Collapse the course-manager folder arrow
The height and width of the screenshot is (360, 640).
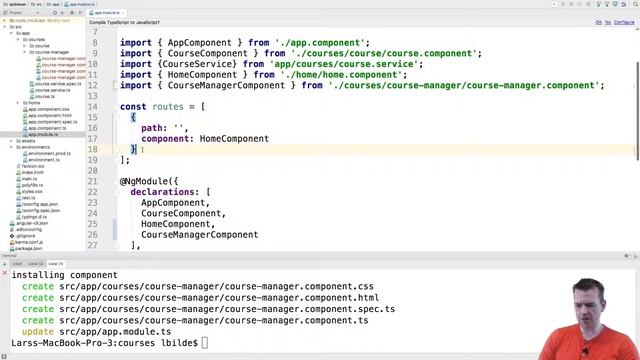[24, 52]
